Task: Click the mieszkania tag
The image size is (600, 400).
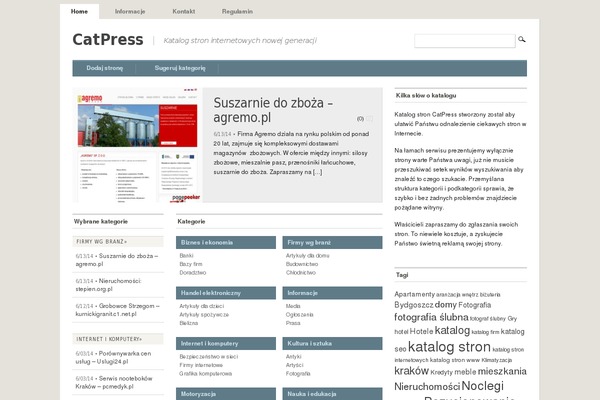Action: [x=502, y=371]
